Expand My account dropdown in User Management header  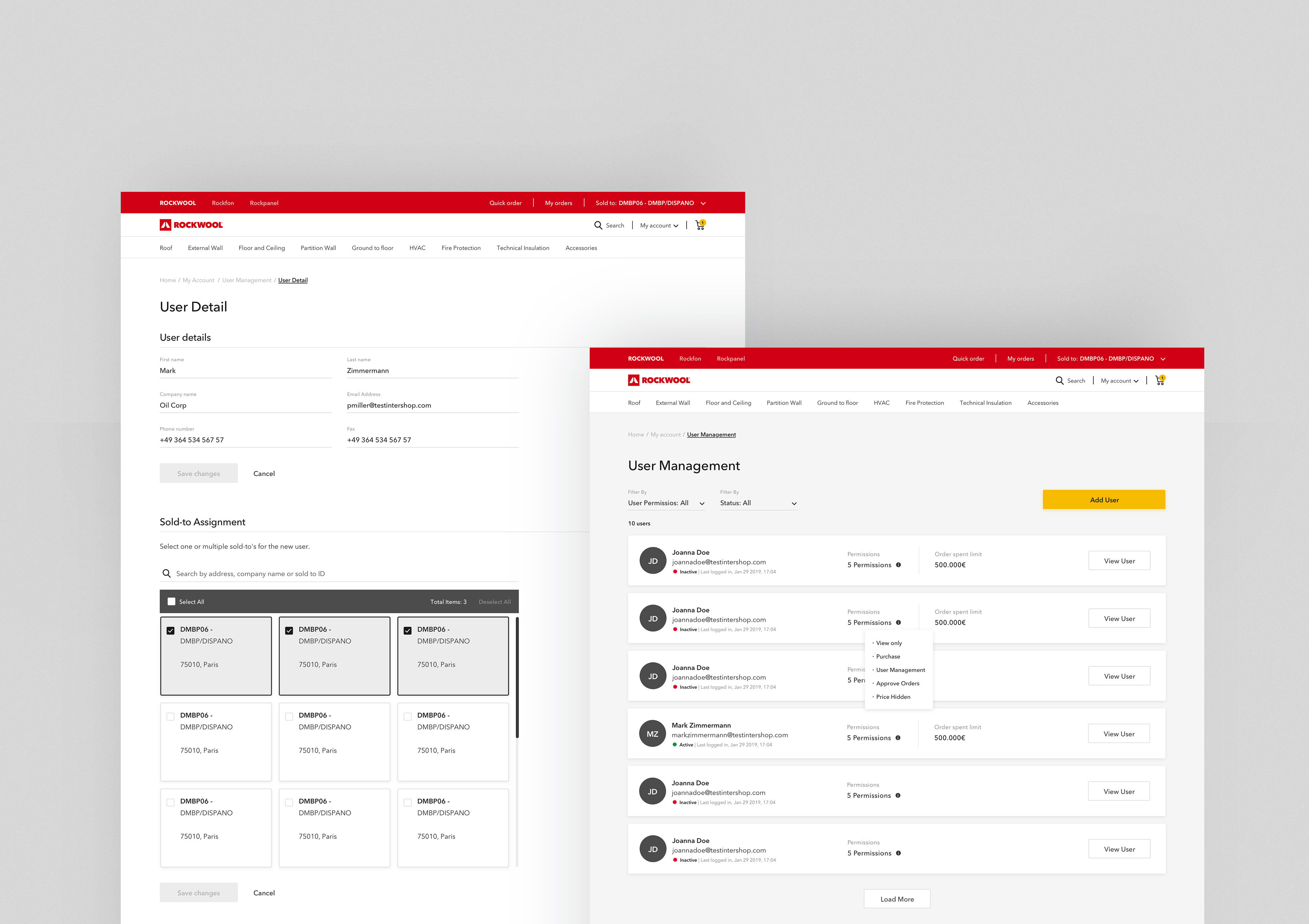pos(1119,381)
